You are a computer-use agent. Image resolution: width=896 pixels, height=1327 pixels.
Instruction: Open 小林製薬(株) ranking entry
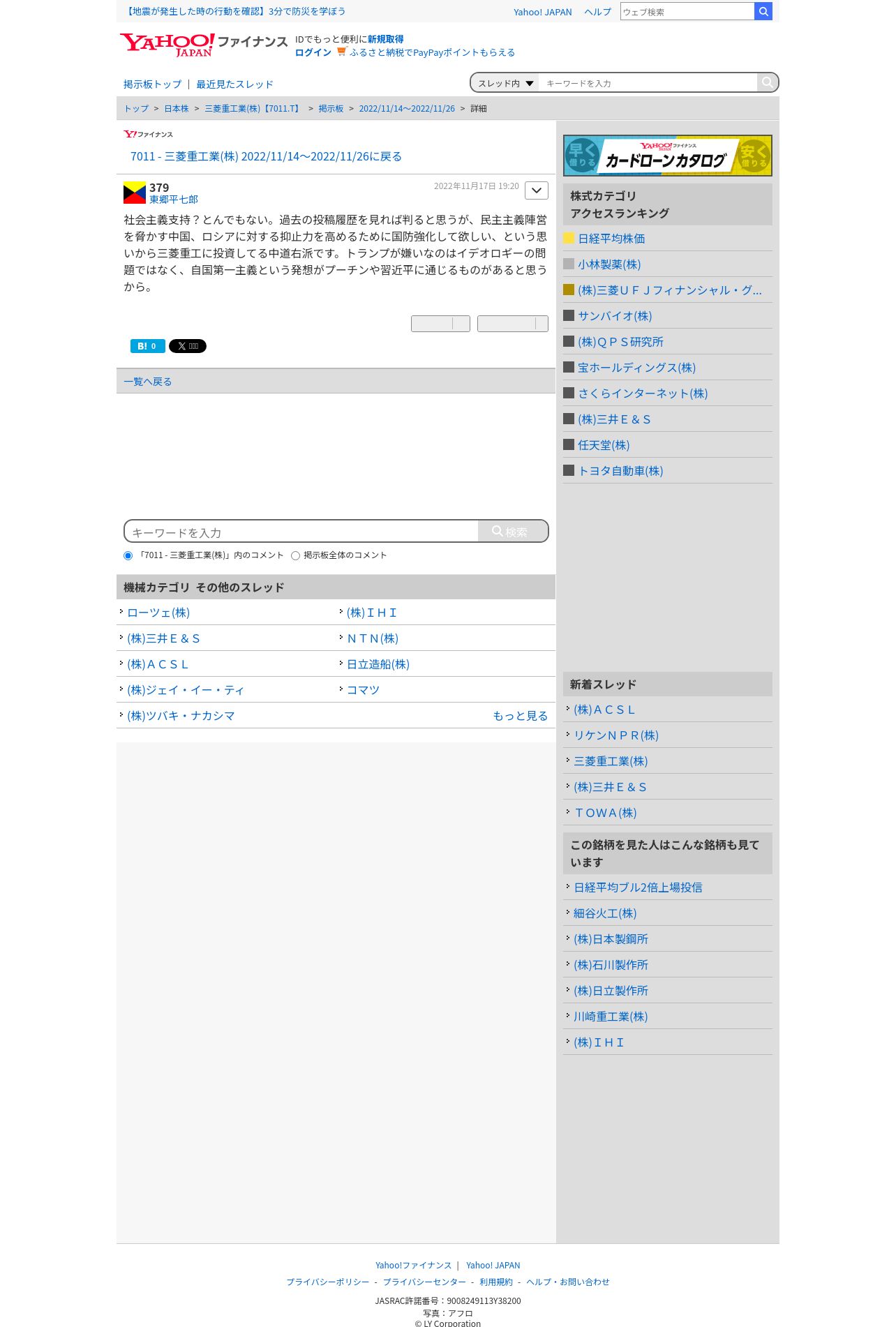coord(609,264)
